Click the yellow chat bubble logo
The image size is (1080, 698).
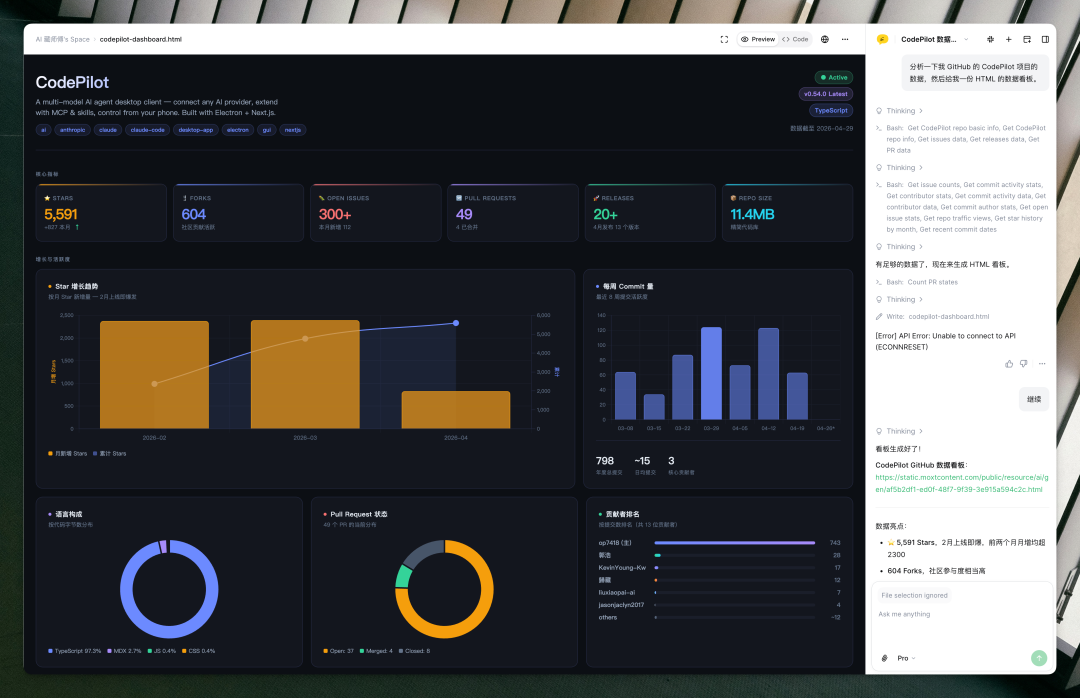[882, 39]
